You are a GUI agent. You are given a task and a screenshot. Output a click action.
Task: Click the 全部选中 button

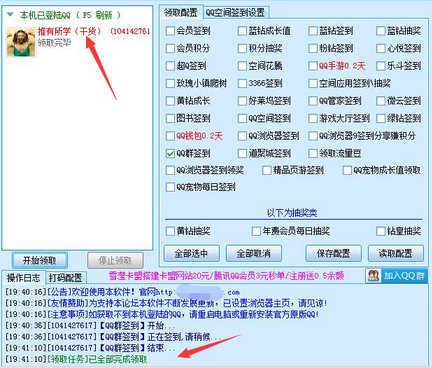point(191,254)
